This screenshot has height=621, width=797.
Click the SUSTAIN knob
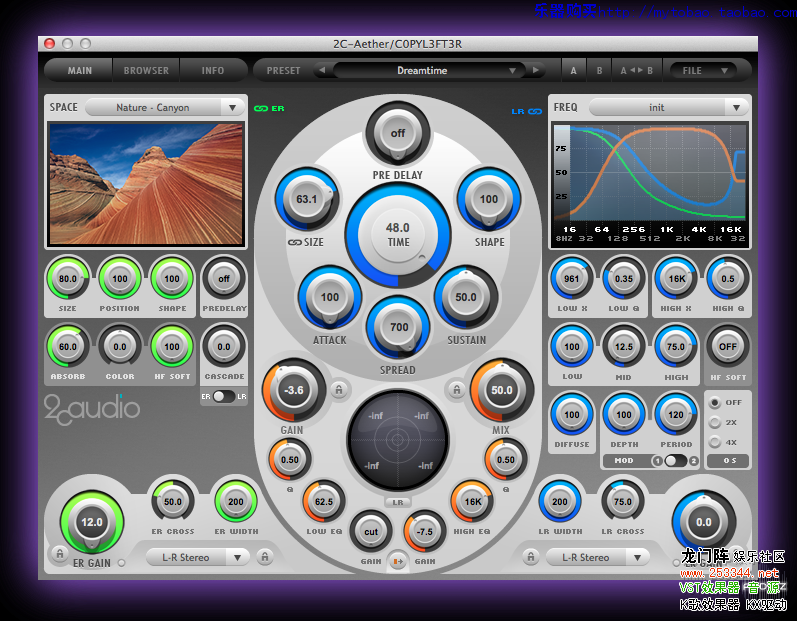[x=466, y=297]
